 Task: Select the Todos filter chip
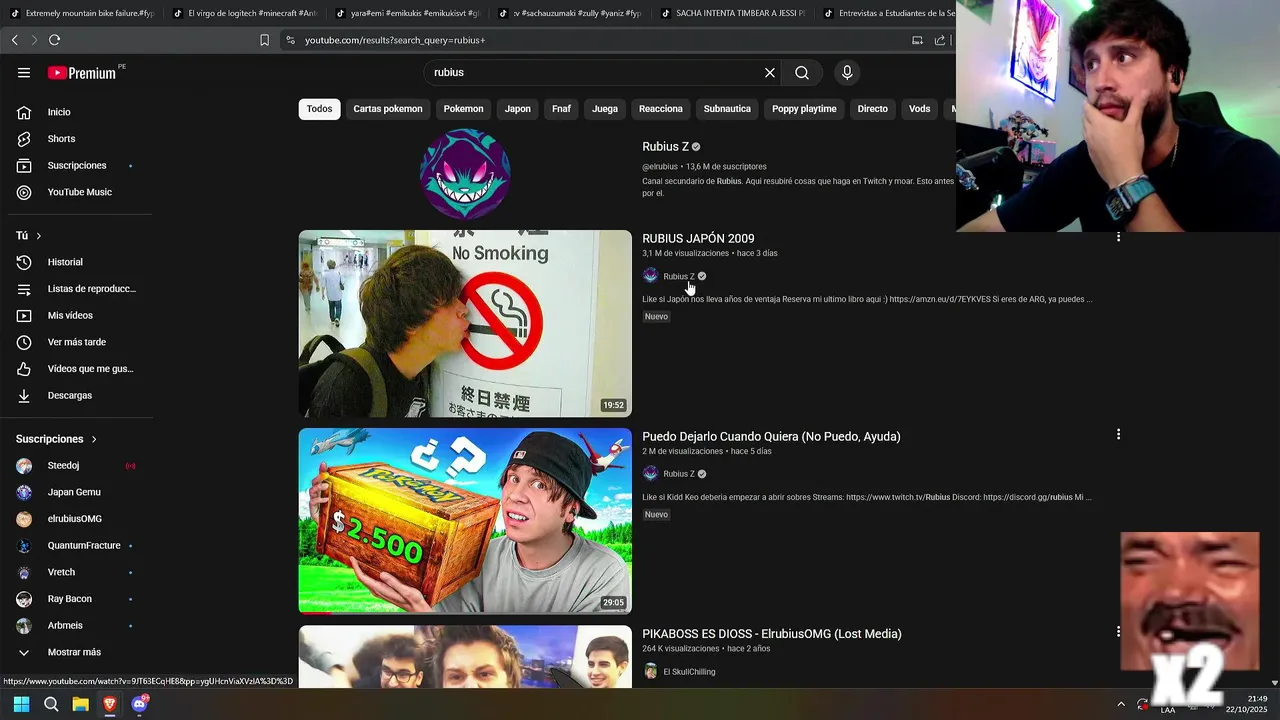pyautogui.click(x=320, y=109)
